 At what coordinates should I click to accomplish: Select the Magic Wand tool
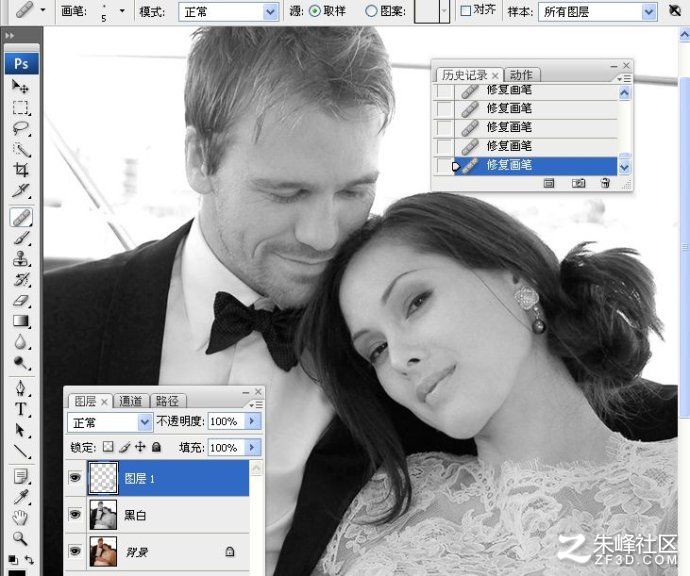[x=20, y=150]
